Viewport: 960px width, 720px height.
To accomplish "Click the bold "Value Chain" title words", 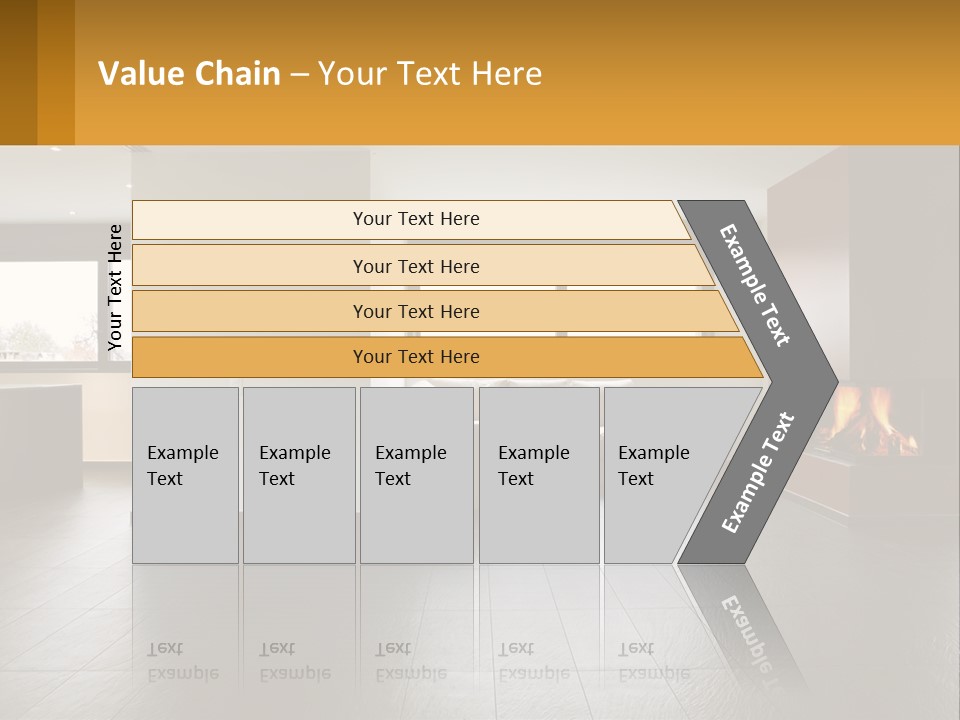I will [189, 74].
